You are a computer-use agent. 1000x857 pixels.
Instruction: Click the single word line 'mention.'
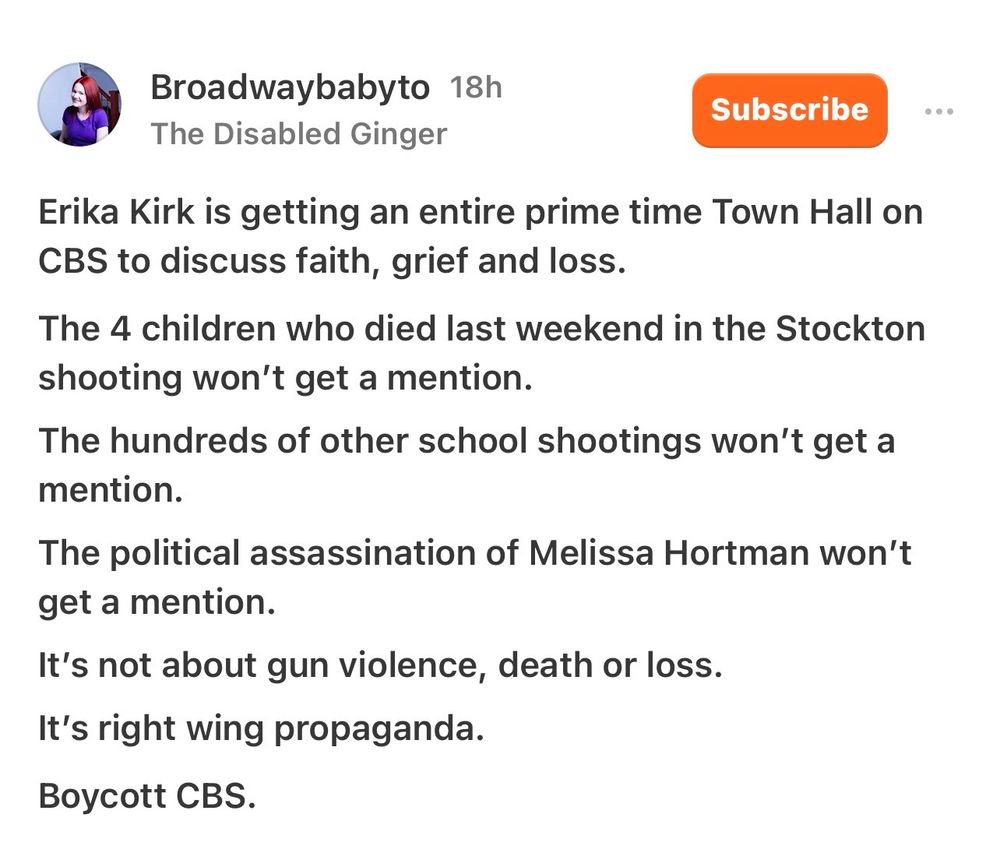tap(105, 489)
